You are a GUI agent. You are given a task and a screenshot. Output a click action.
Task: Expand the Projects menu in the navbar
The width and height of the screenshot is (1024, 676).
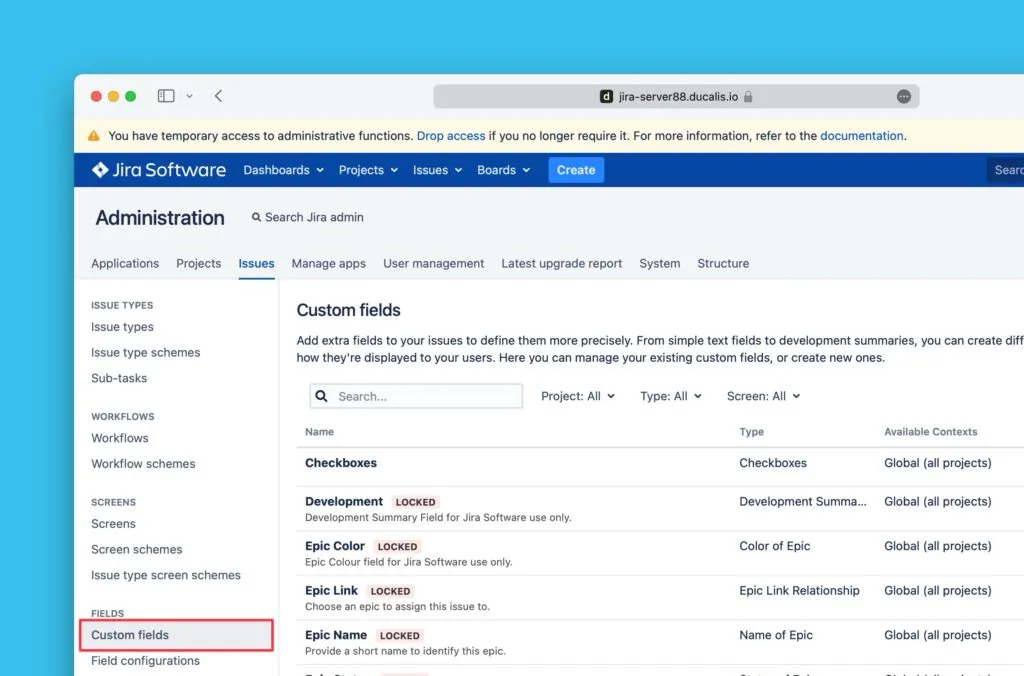[368, 170]
